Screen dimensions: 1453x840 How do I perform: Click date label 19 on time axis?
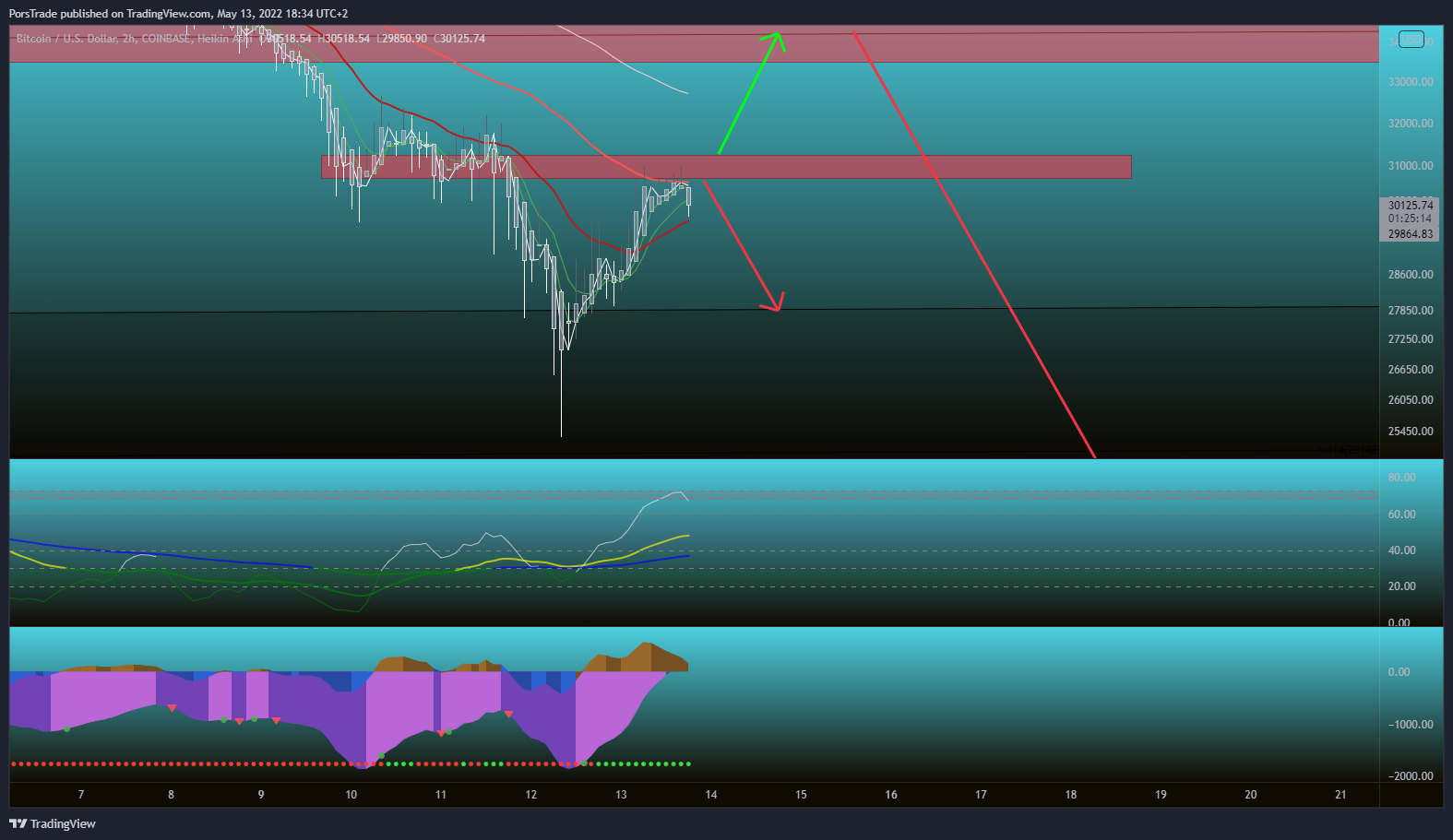click(1161, 795)
